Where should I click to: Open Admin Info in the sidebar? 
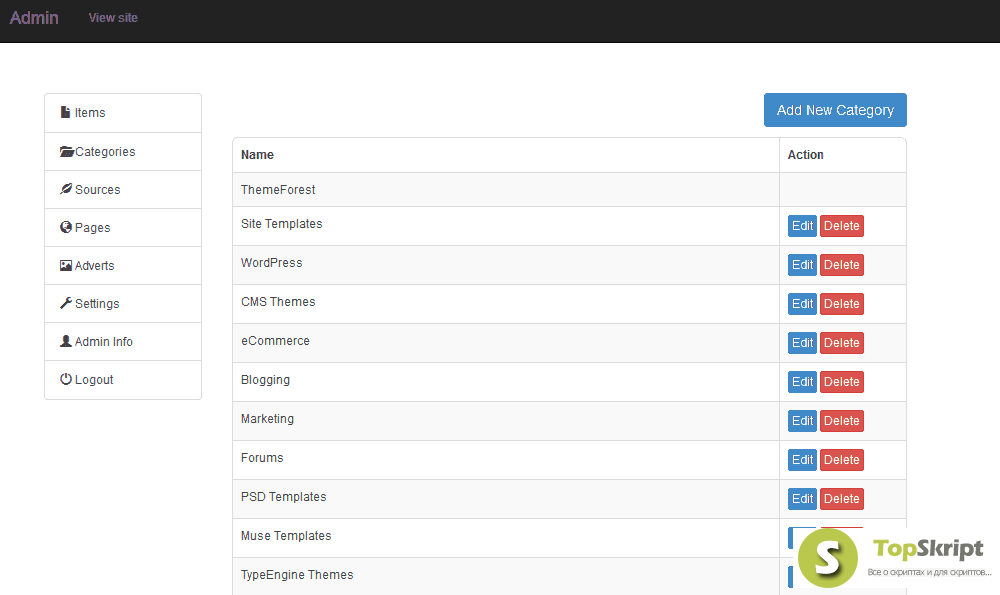123,342
